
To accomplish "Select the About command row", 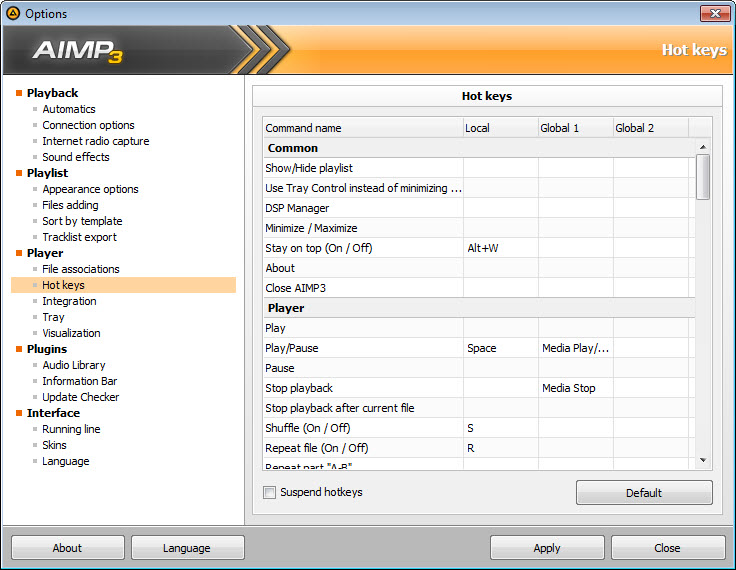I will click(x=479, y=268).
